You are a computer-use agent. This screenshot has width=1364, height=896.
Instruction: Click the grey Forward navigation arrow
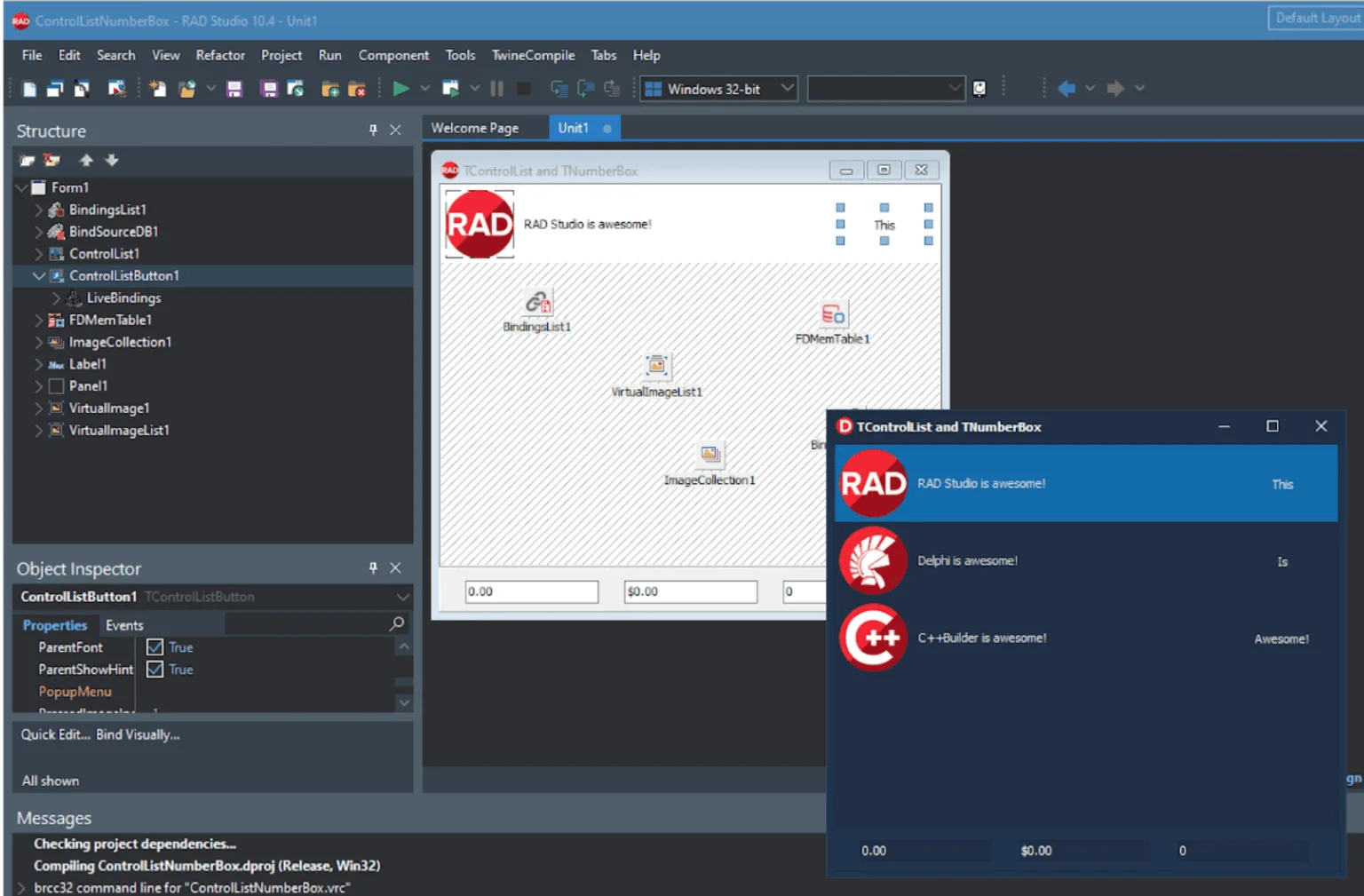1115,89
